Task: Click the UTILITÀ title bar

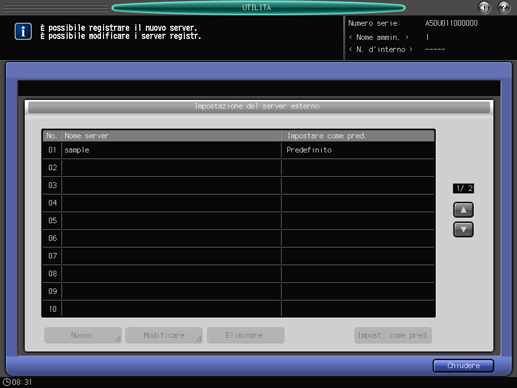Action: coord(258,7)
